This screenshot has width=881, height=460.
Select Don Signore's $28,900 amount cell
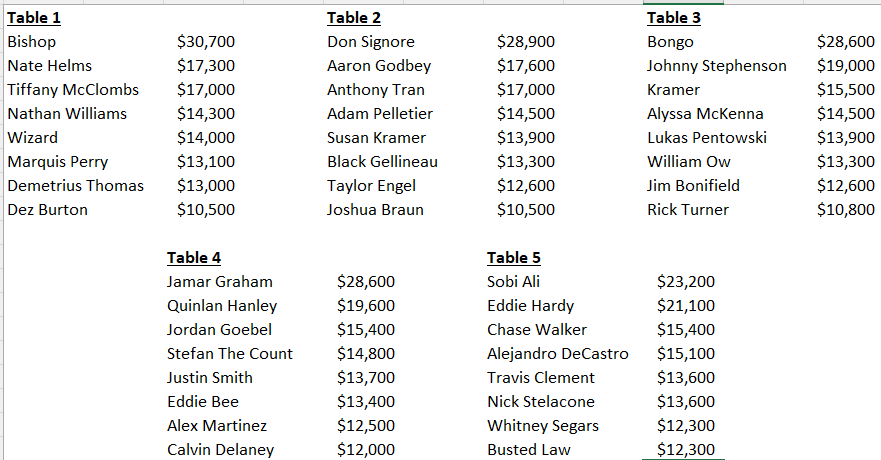pyautogui.click(x=526, y=42)
